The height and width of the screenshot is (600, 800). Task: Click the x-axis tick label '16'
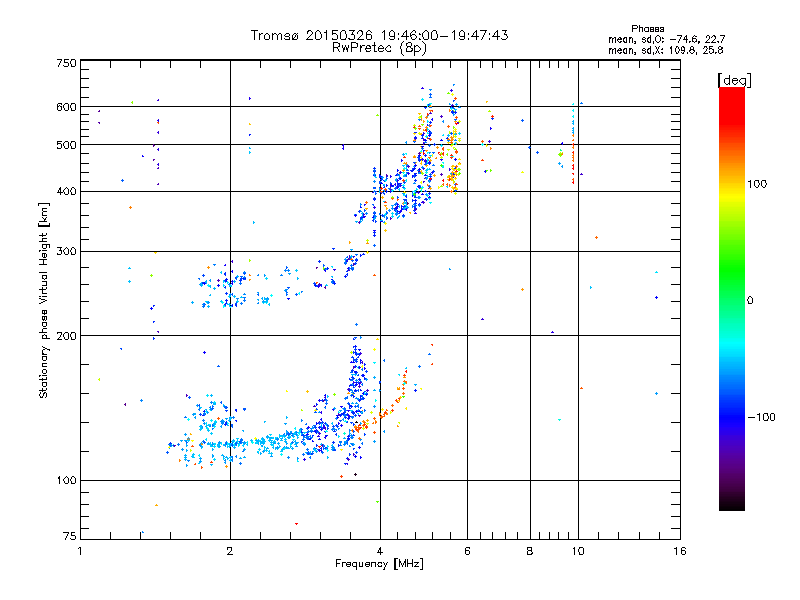(680, 551)
